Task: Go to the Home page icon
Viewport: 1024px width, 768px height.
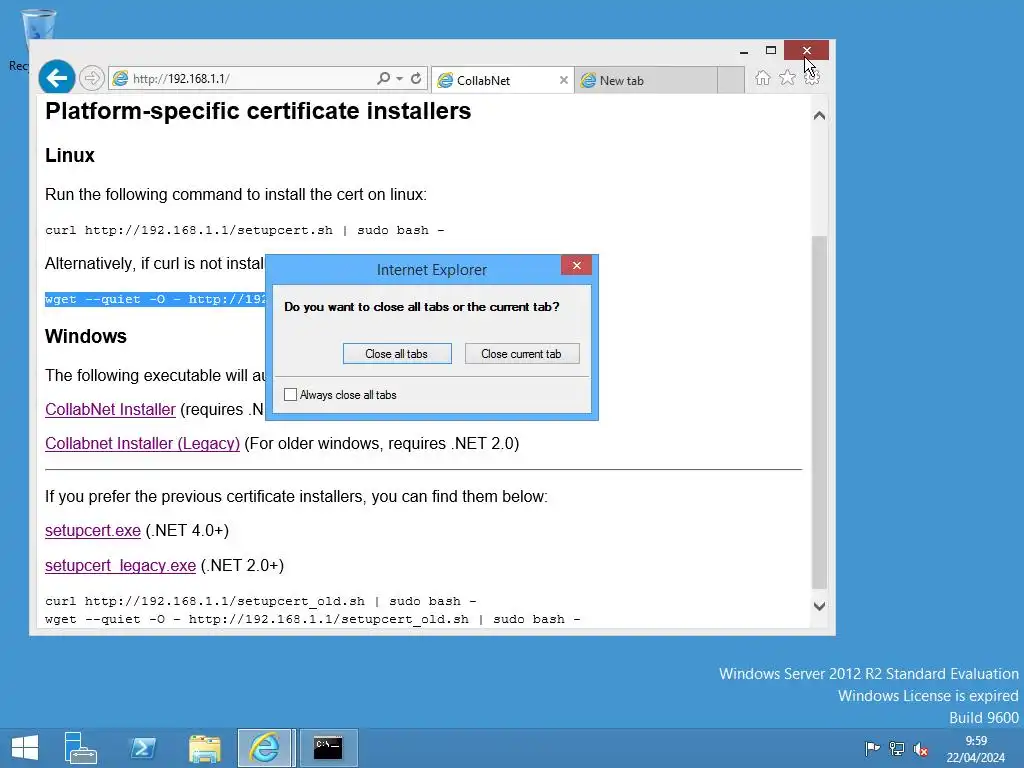Action: 762,78
